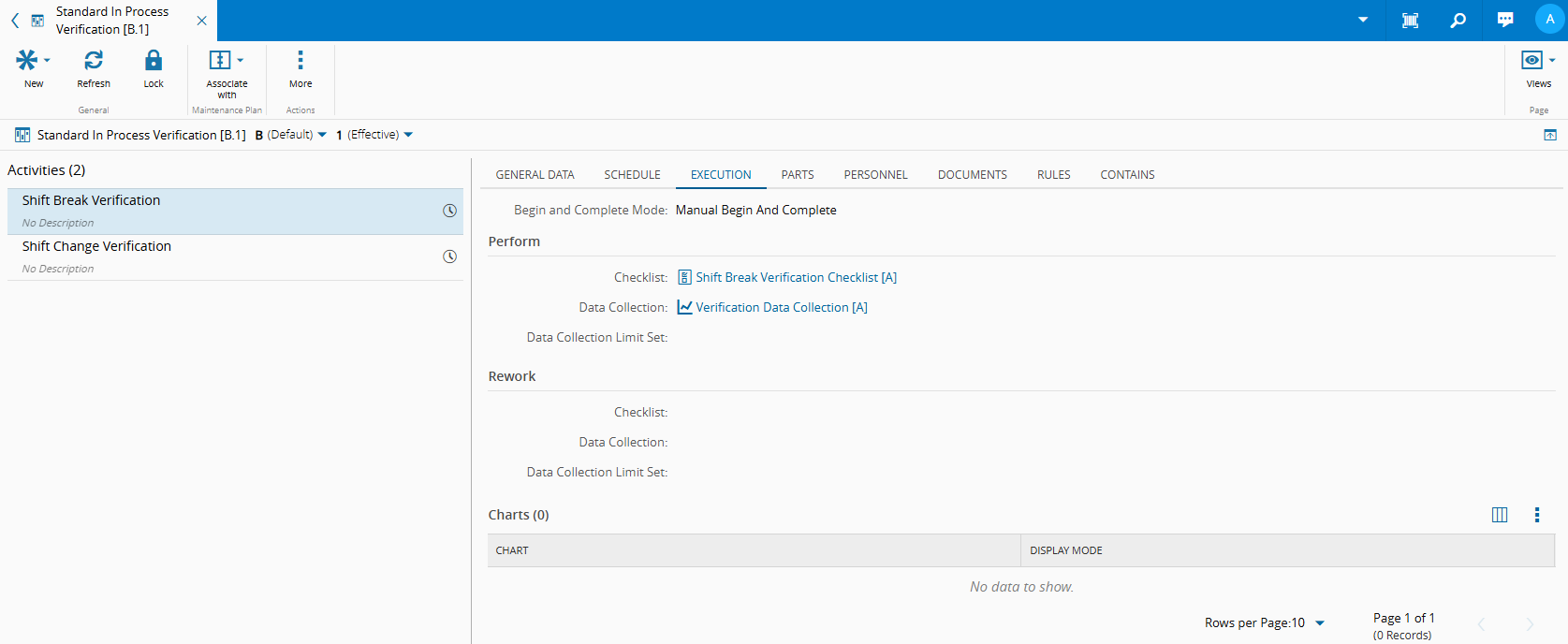
Task: Click the search magnifier icon in header
Action: coord(1458,21)
